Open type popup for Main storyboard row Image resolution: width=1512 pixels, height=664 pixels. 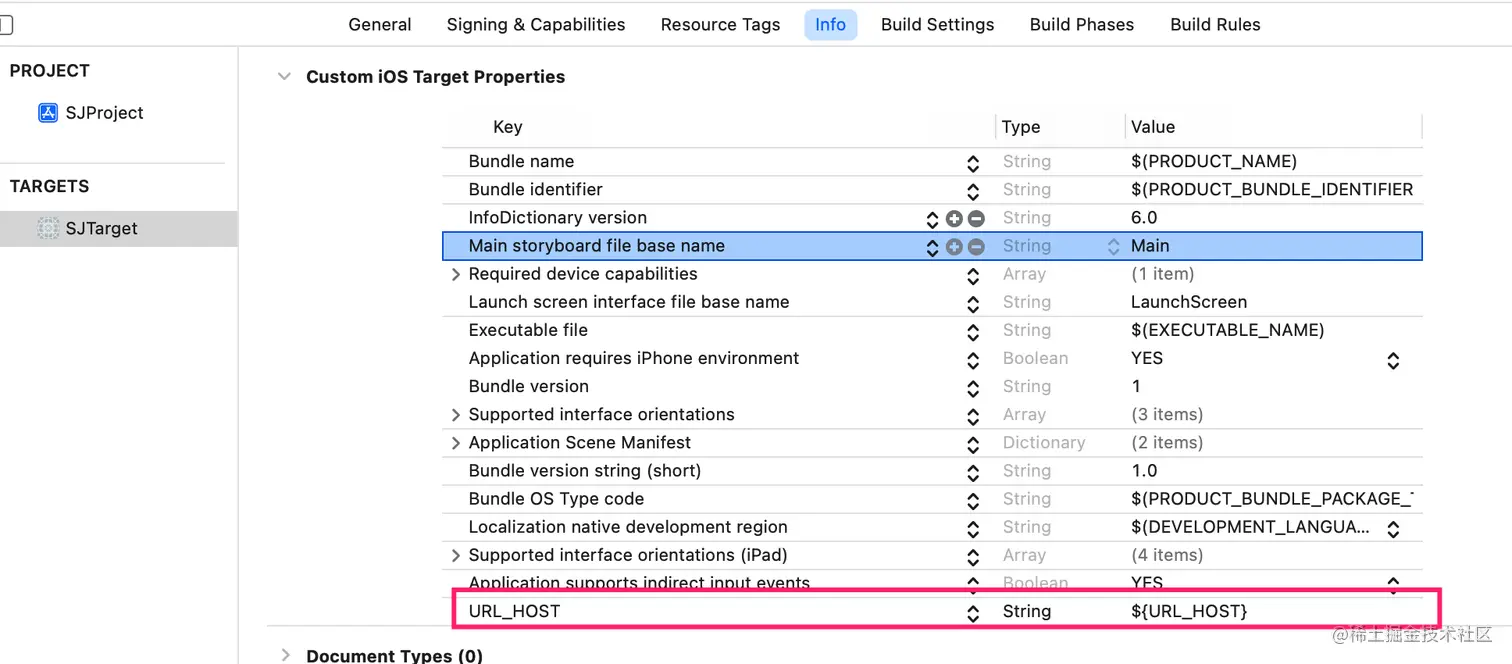click(1113, 246)
